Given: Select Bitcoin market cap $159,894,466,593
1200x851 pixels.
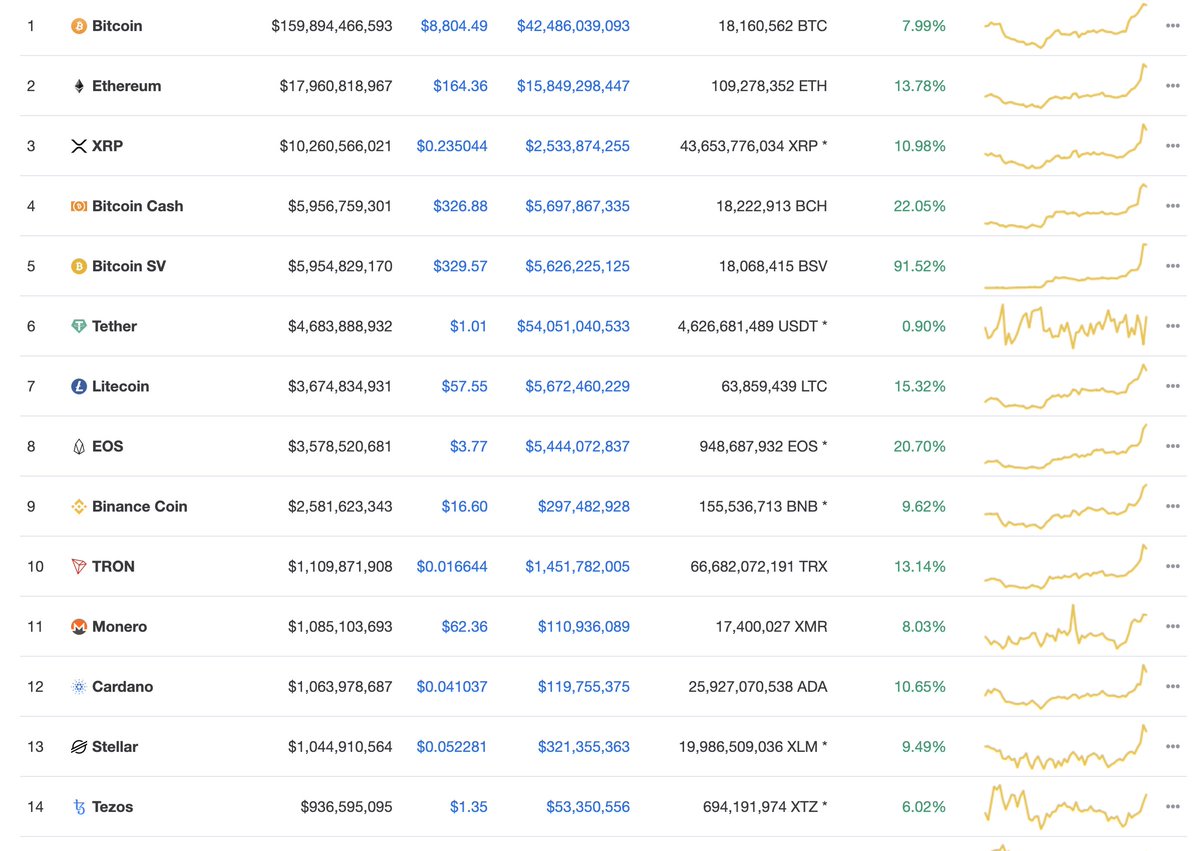Looking at the screenshot, I should tap(331, 26).
